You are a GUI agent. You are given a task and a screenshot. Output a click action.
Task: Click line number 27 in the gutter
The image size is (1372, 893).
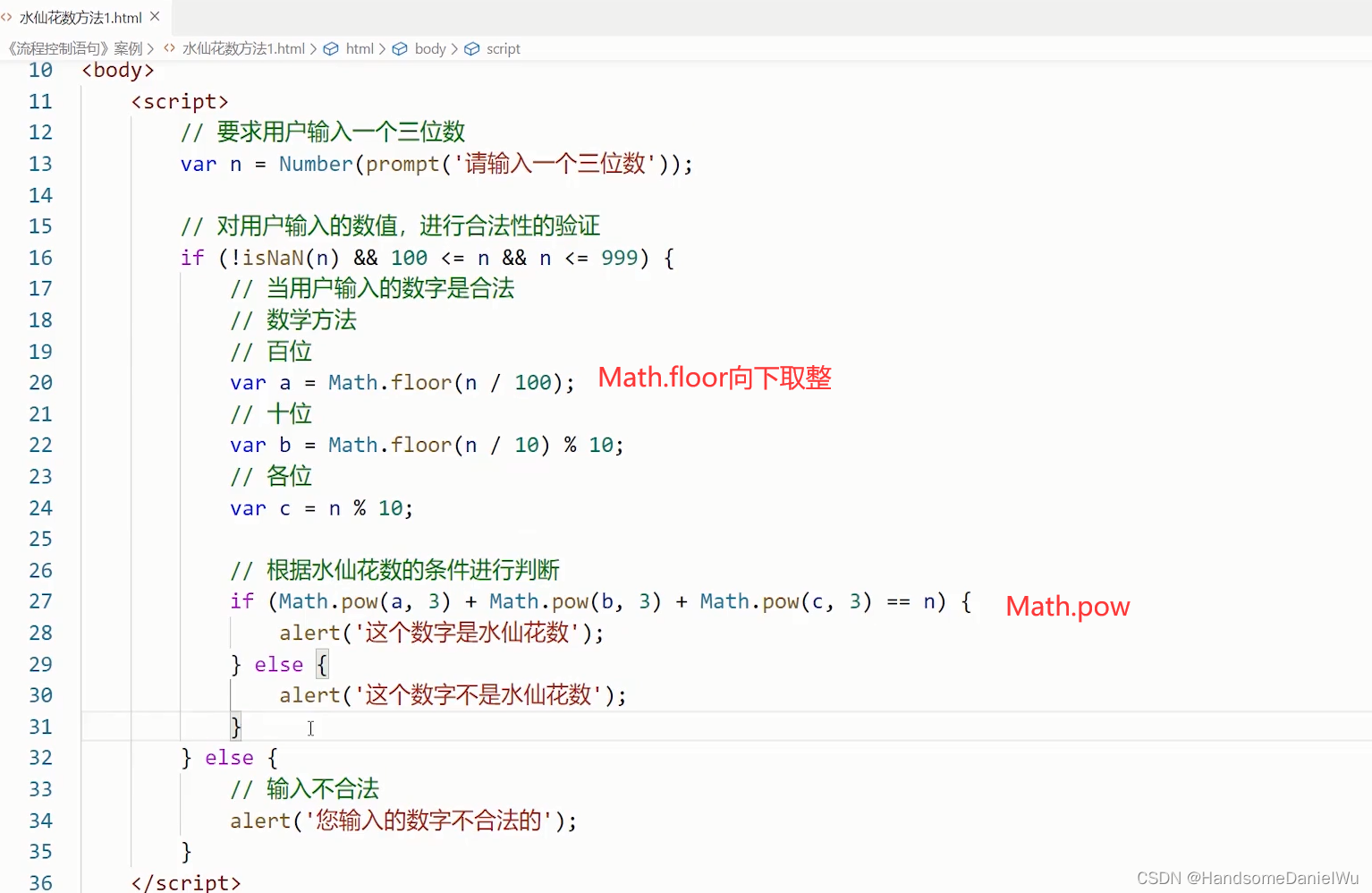tap(40, 601)
